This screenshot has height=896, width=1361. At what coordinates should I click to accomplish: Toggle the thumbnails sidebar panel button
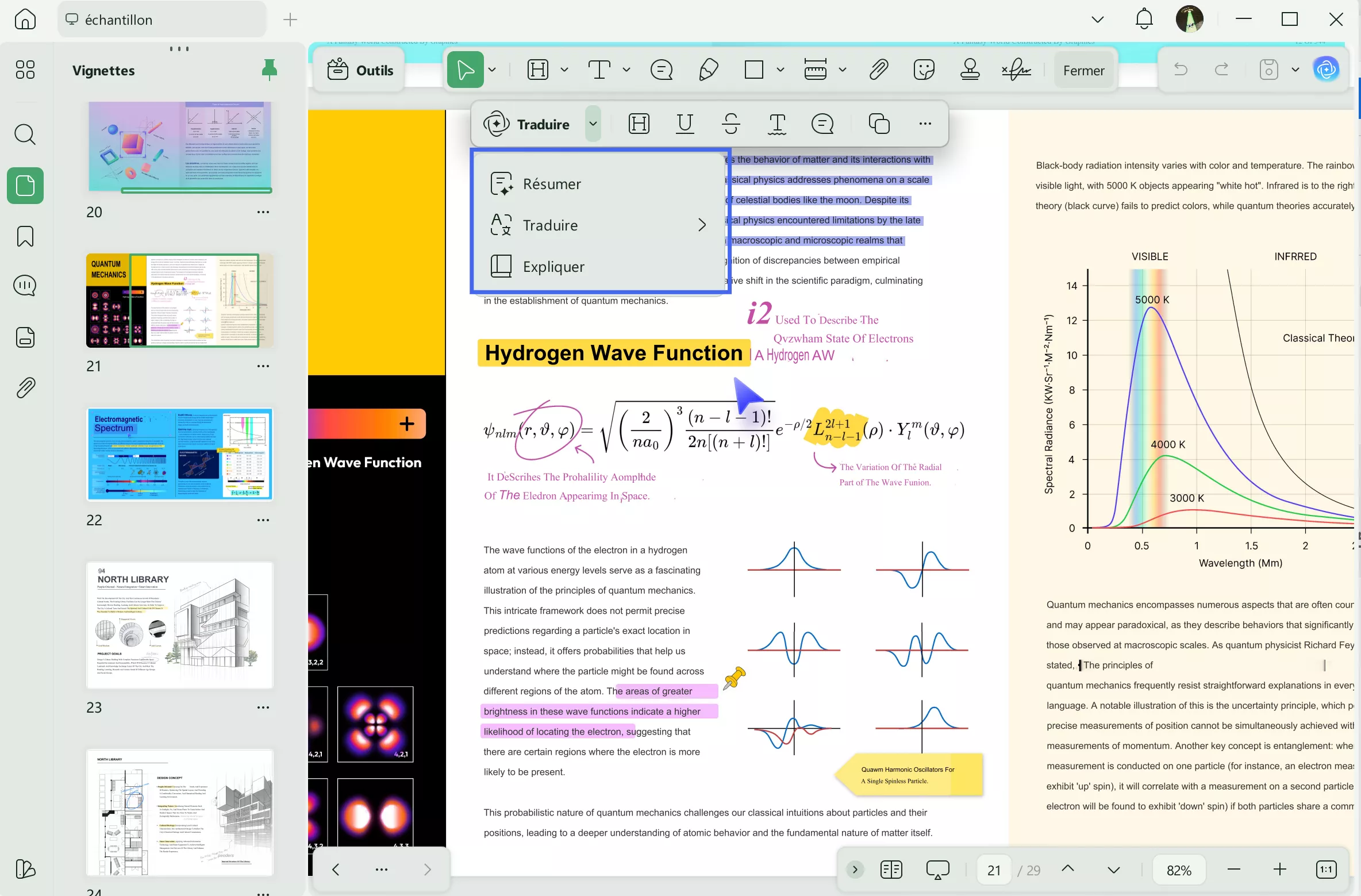click(25, 186)
